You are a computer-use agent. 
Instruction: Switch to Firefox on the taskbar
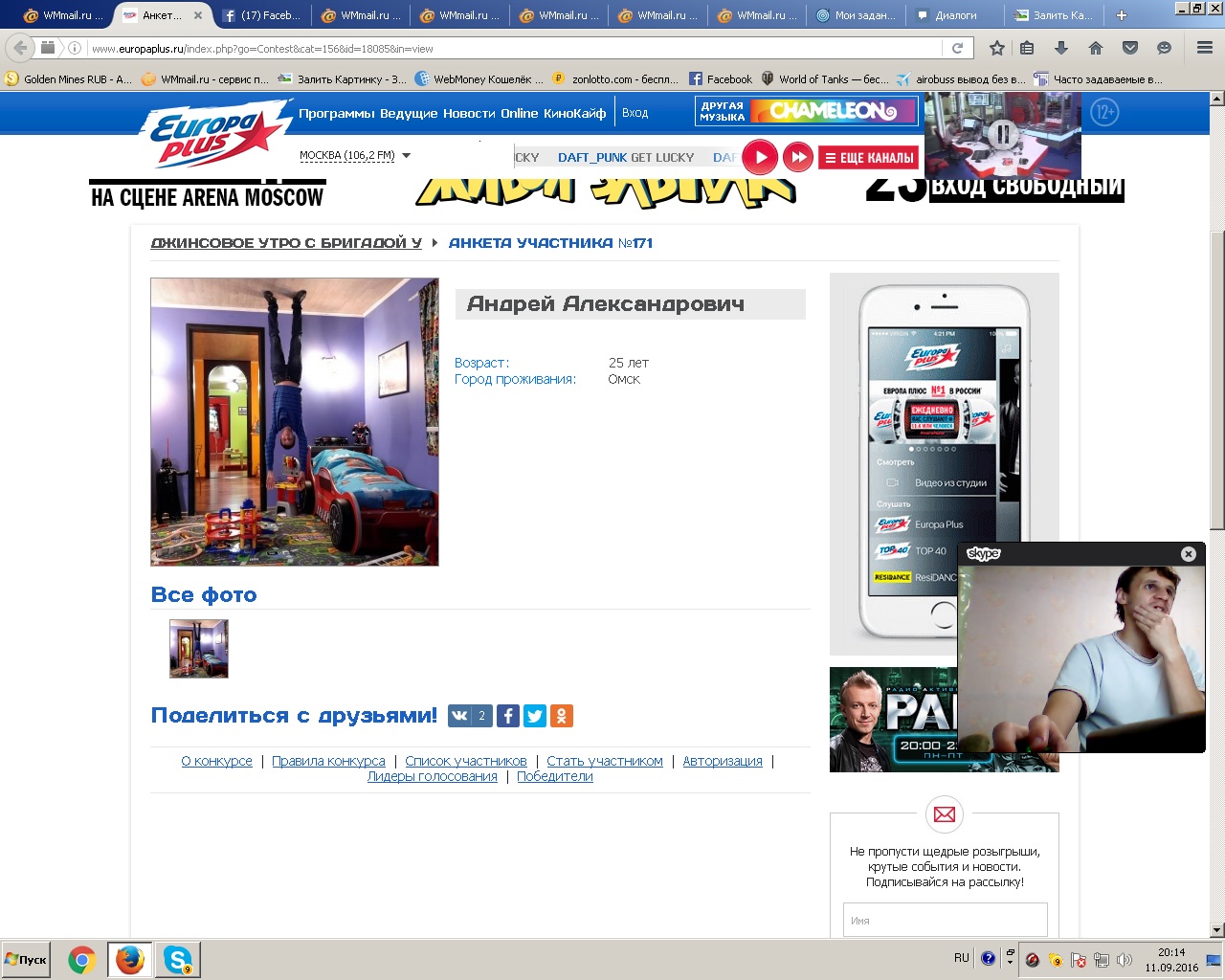[x=129, y=960]
